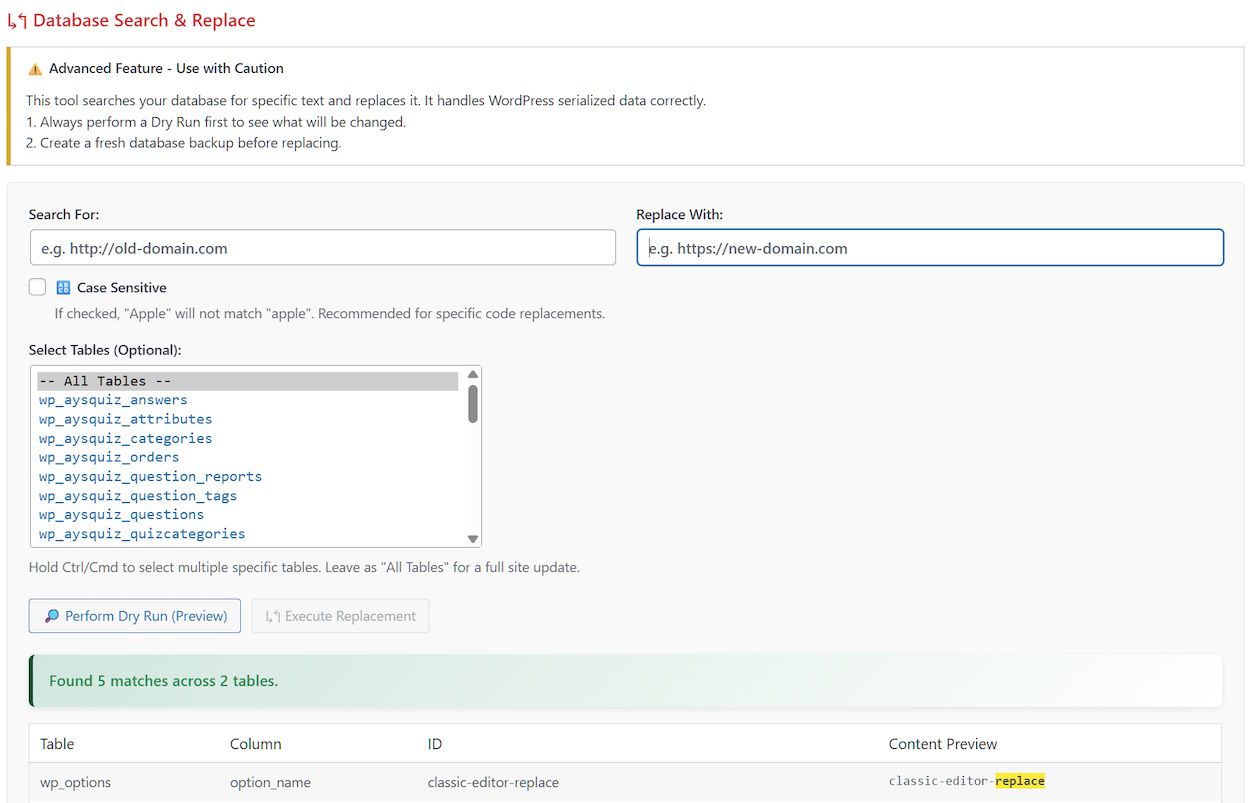Click the Database Search & Replace header icon
Image resolution: width=1250 pixels, height=803 pixels.
17,21
